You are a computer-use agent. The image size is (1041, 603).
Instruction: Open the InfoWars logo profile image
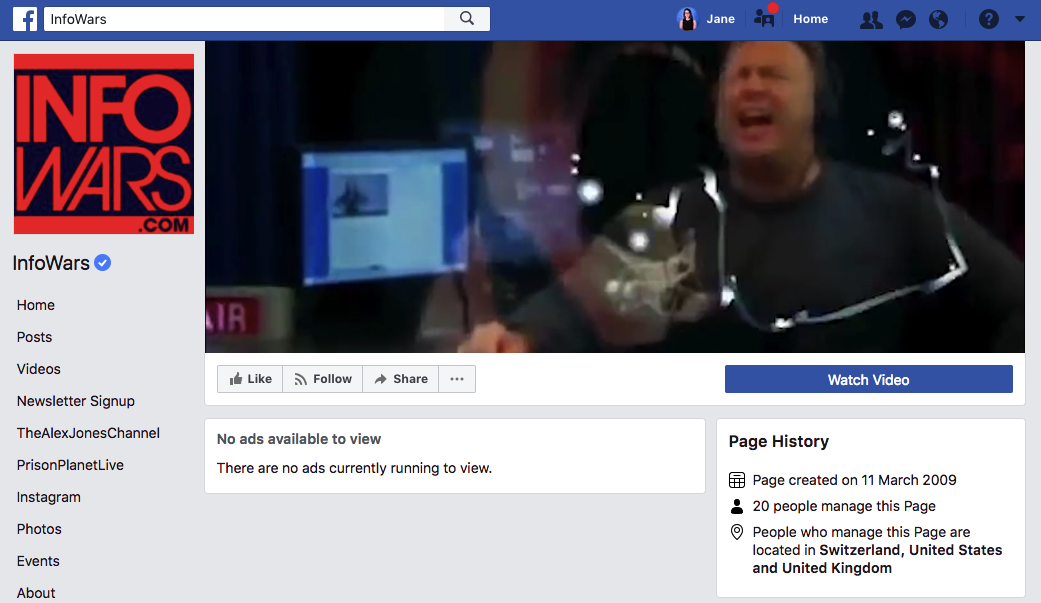[x=104, y=144]
